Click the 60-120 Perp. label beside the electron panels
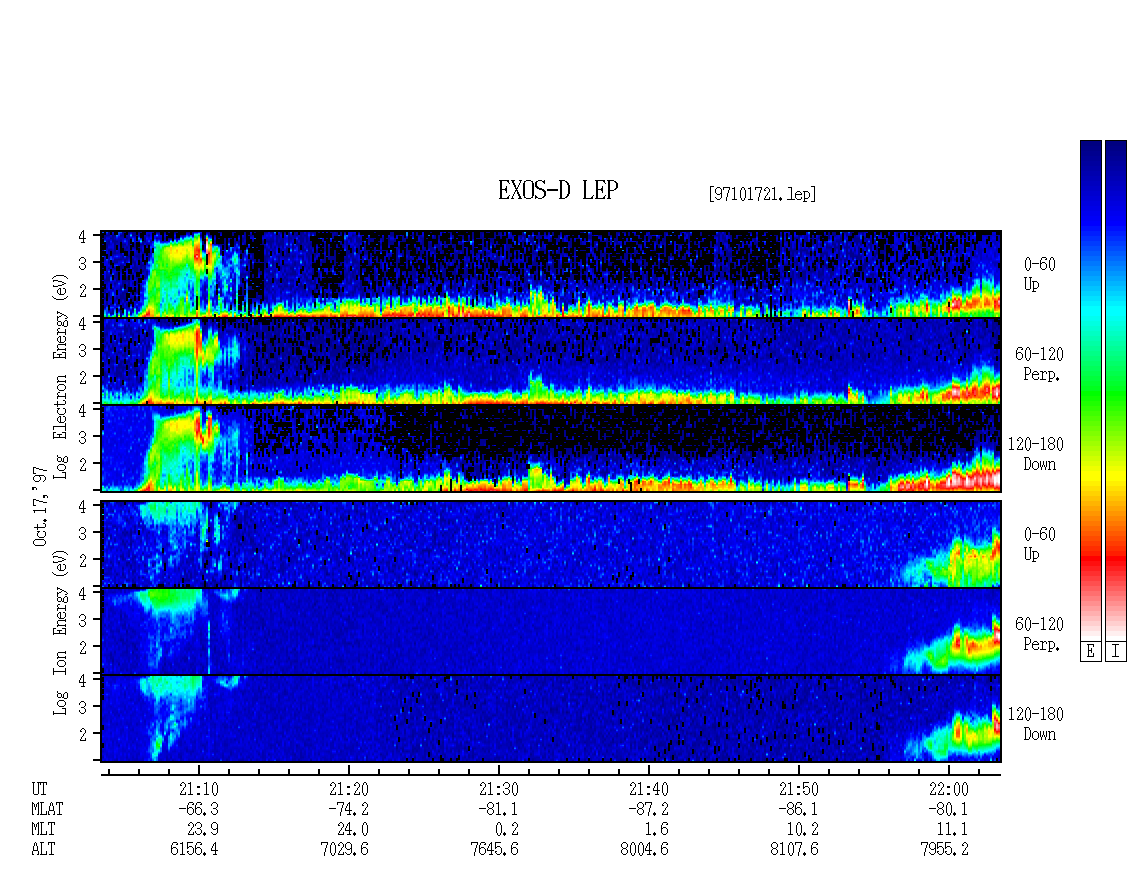 [x=1039, y=364]
